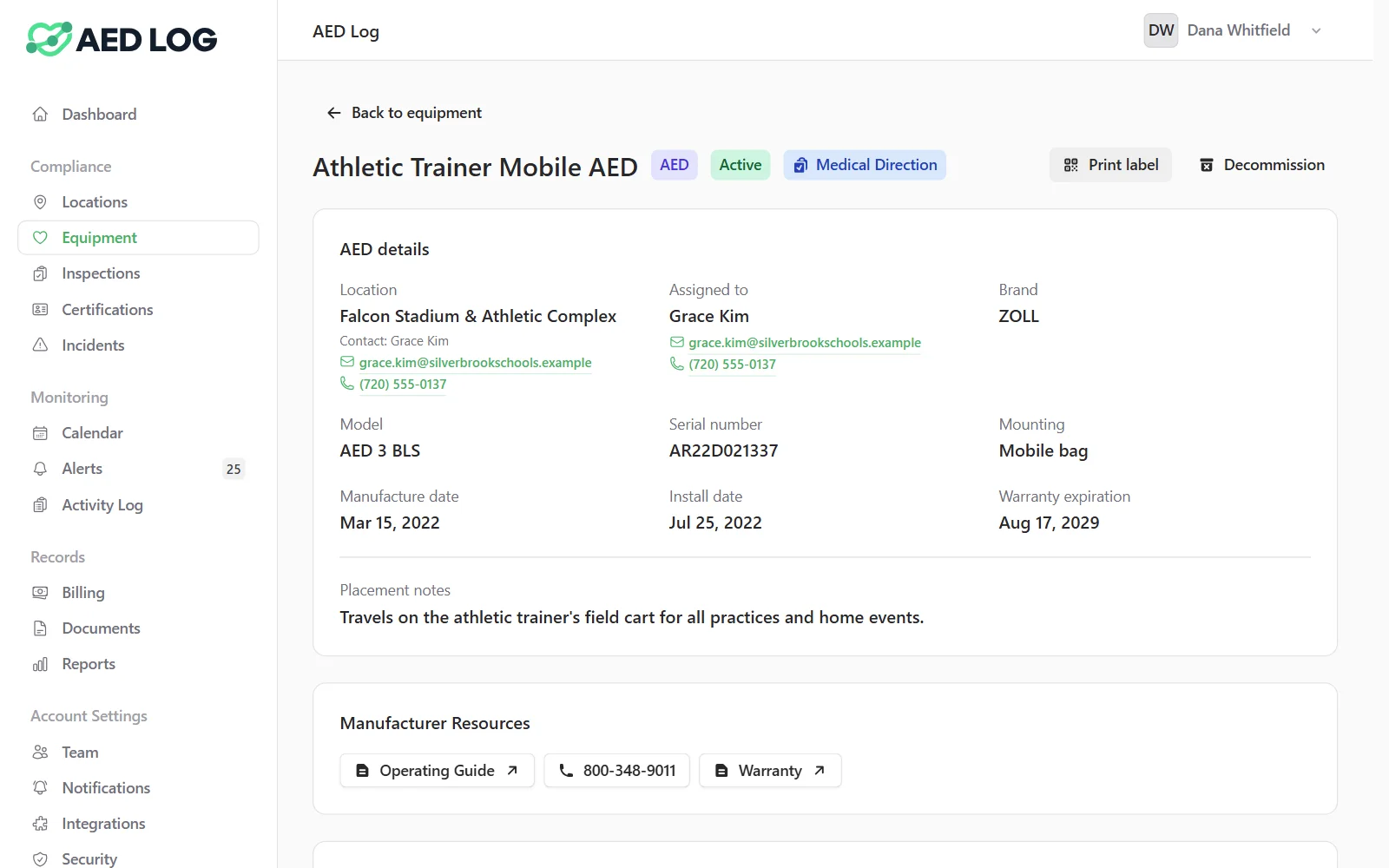Click the Certifications card icon
The image size is (1389, 868).
click(40, 310)
